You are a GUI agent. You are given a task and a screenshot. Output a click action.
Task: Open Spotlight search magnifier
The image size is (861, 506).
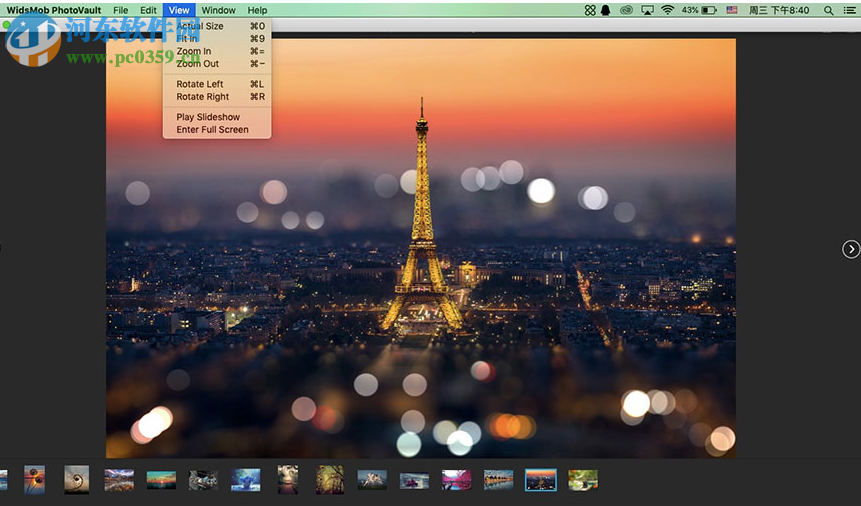(x=829, y=10)
